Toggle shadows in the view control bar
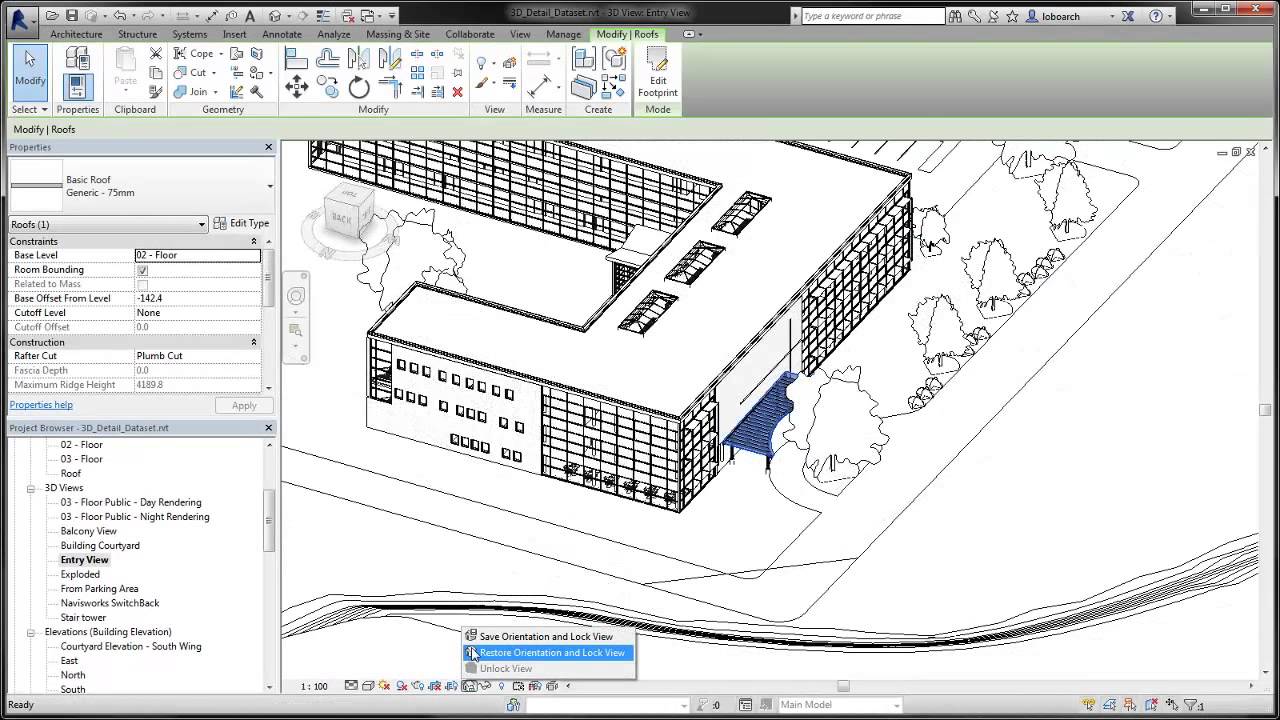Image resolution: width=1280 pixels, height=720 pixels. tap(401, 686)
